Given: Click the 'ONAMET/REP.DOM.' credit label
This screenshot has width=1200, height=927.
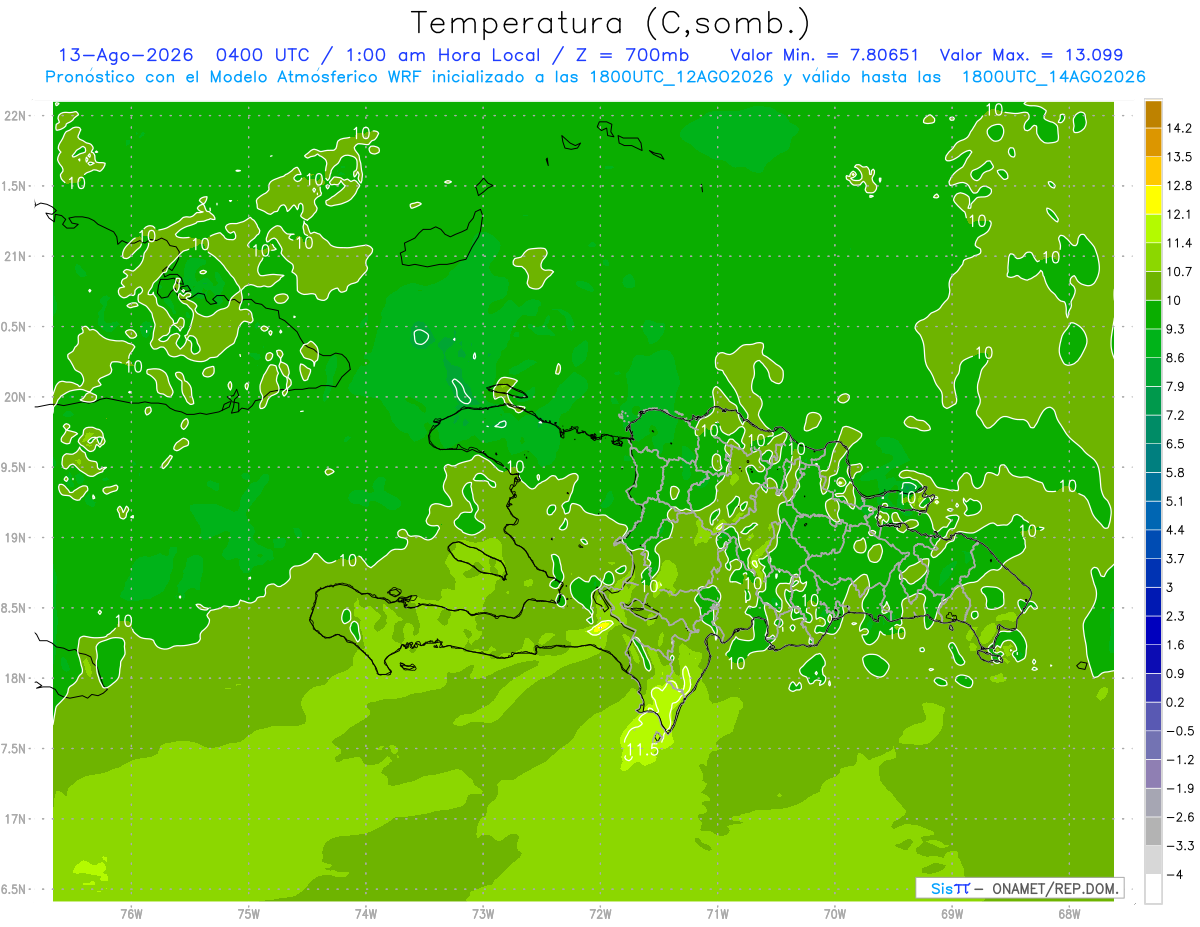Looking at the screenshot, I should point(1056,888).
